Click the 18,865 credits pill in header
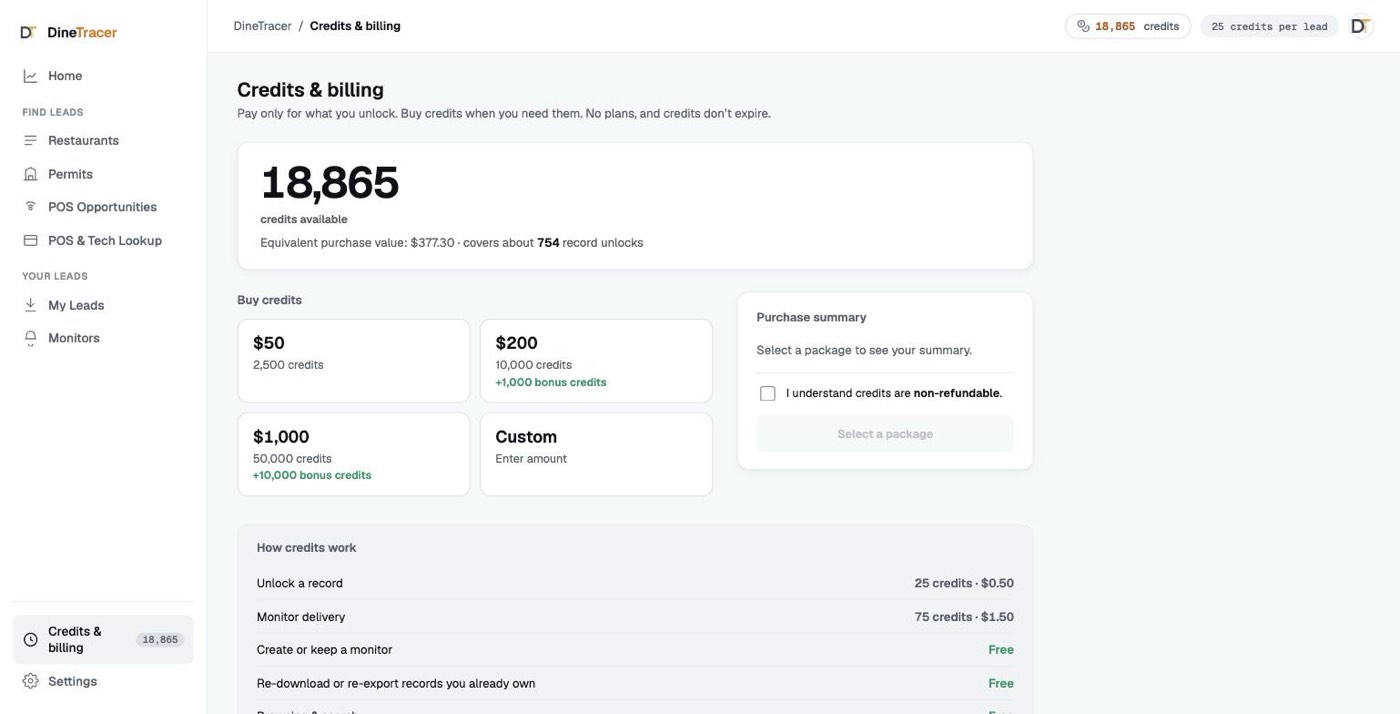This screenshot has height=714, width=1400. coord(1127,27)
